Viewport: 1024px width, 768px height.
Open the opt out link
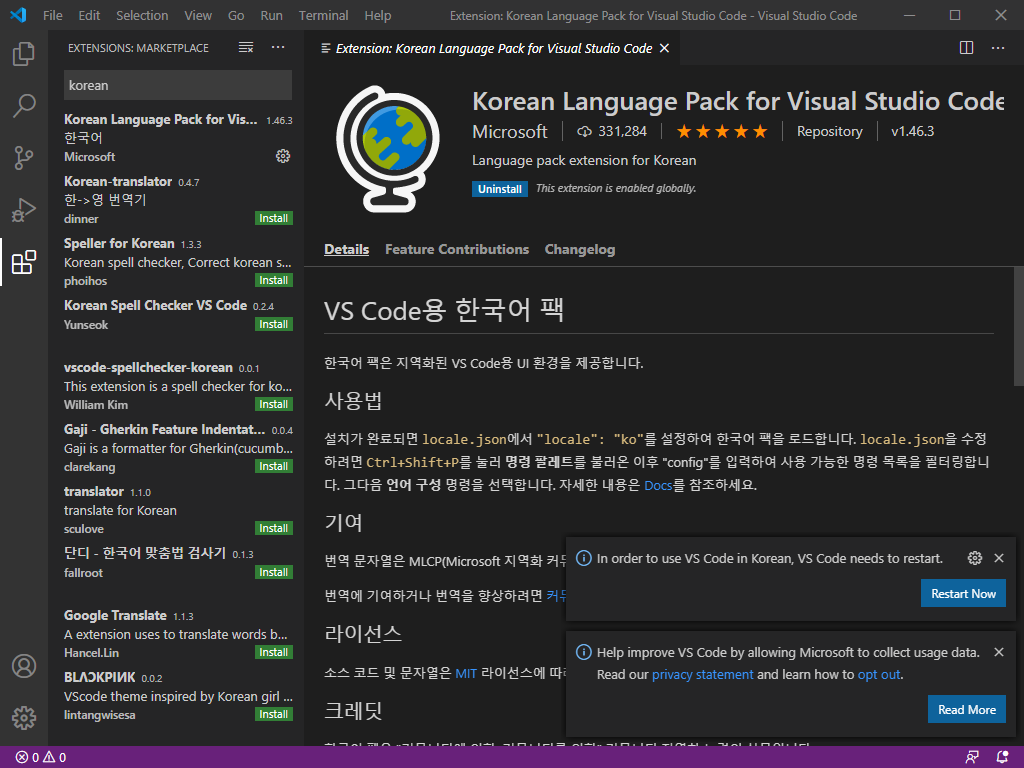(879, 675)
